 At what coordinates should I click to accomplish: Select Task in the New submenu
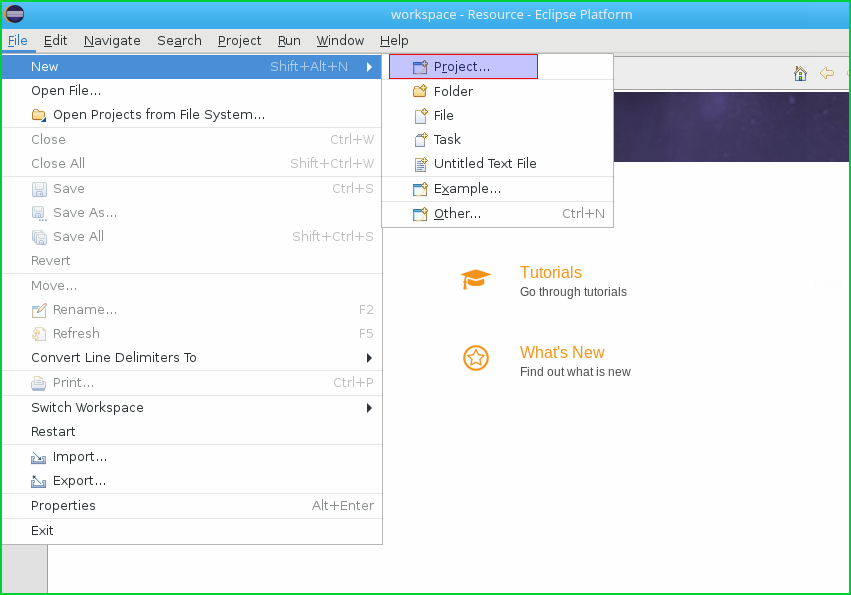pyautogui.click(x=498, y=140)
